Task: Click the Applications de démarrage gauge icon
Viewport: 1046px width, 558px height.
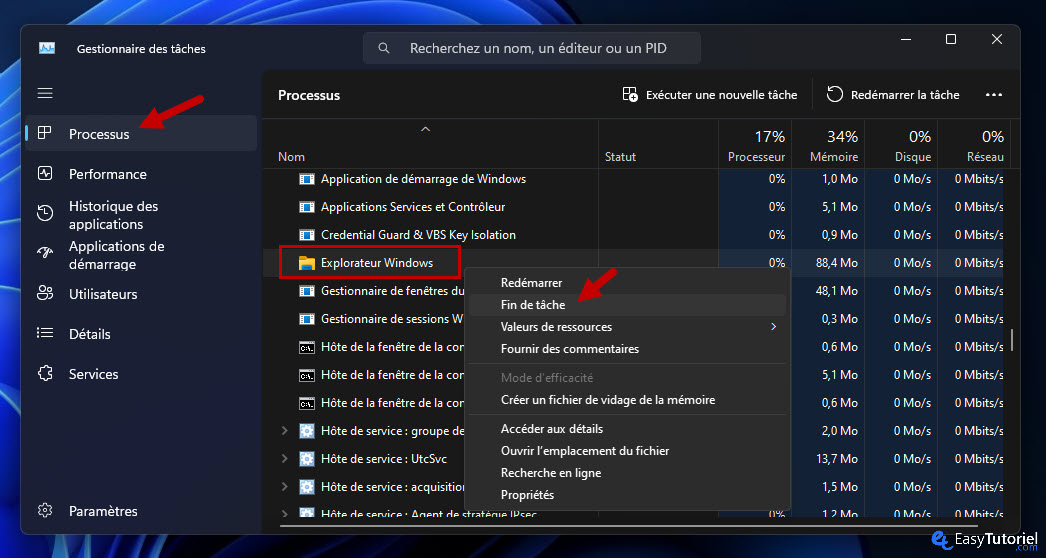Action: click(x=45, y=254)
